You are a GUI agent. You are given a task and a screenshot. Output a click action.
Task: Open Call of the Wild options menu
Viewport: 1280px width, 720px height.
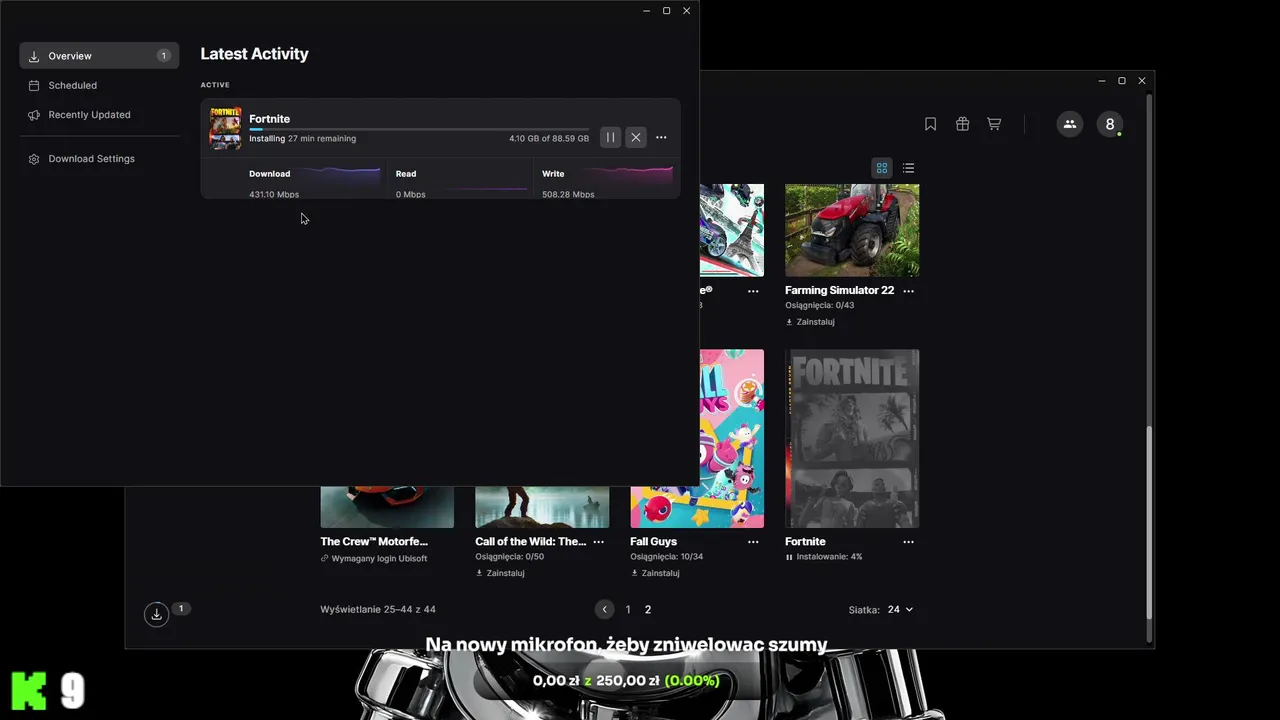(598, 542)
